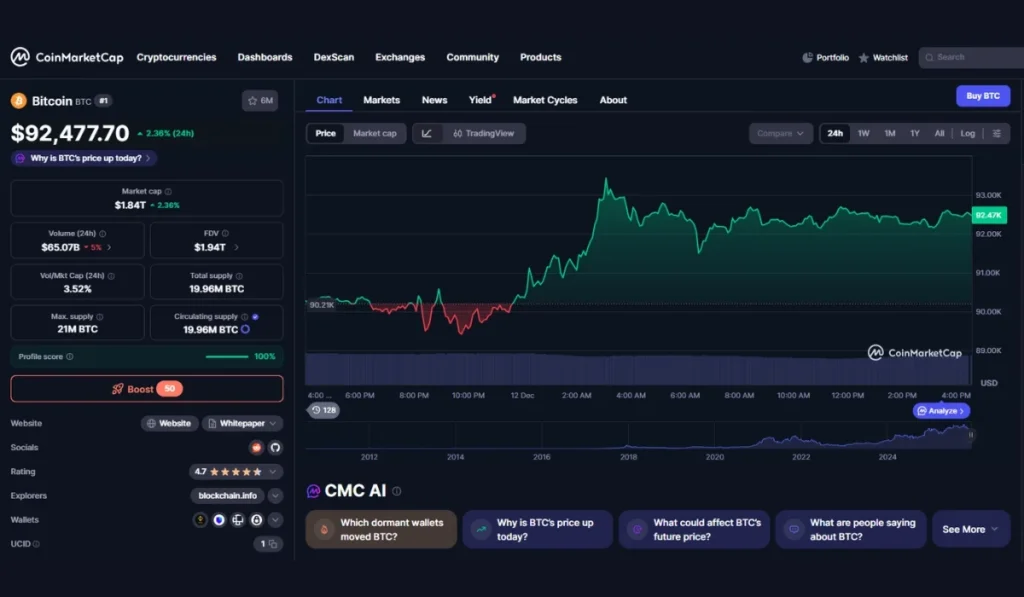Open chart settings icon right of Log
The image size is (1024, 597).
coord(996,132)
